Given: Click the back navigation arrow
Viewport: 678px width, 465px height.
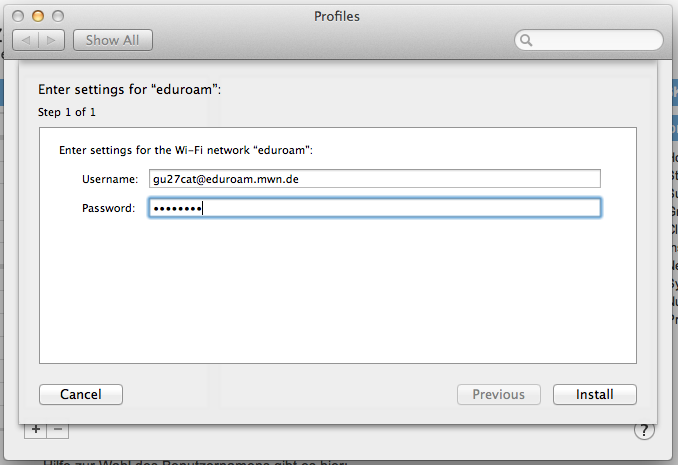Looking at the screenshot, I should point(27,40).
